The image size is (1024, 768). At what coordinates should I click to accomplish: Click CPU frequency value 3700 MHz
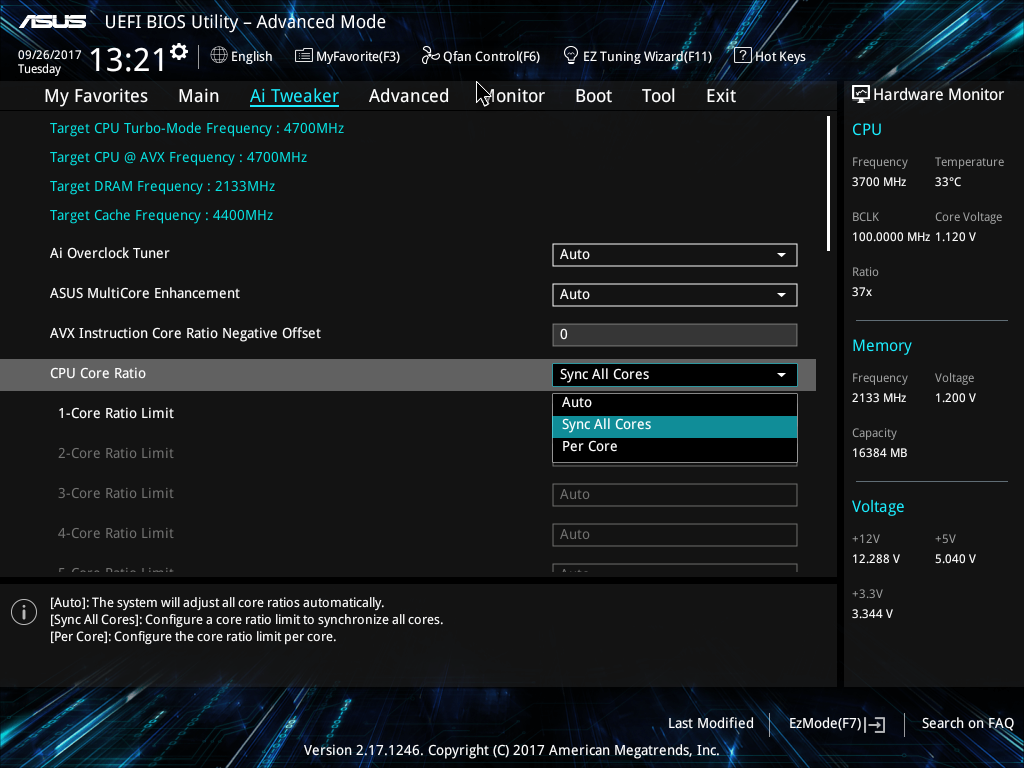[878, 182]
